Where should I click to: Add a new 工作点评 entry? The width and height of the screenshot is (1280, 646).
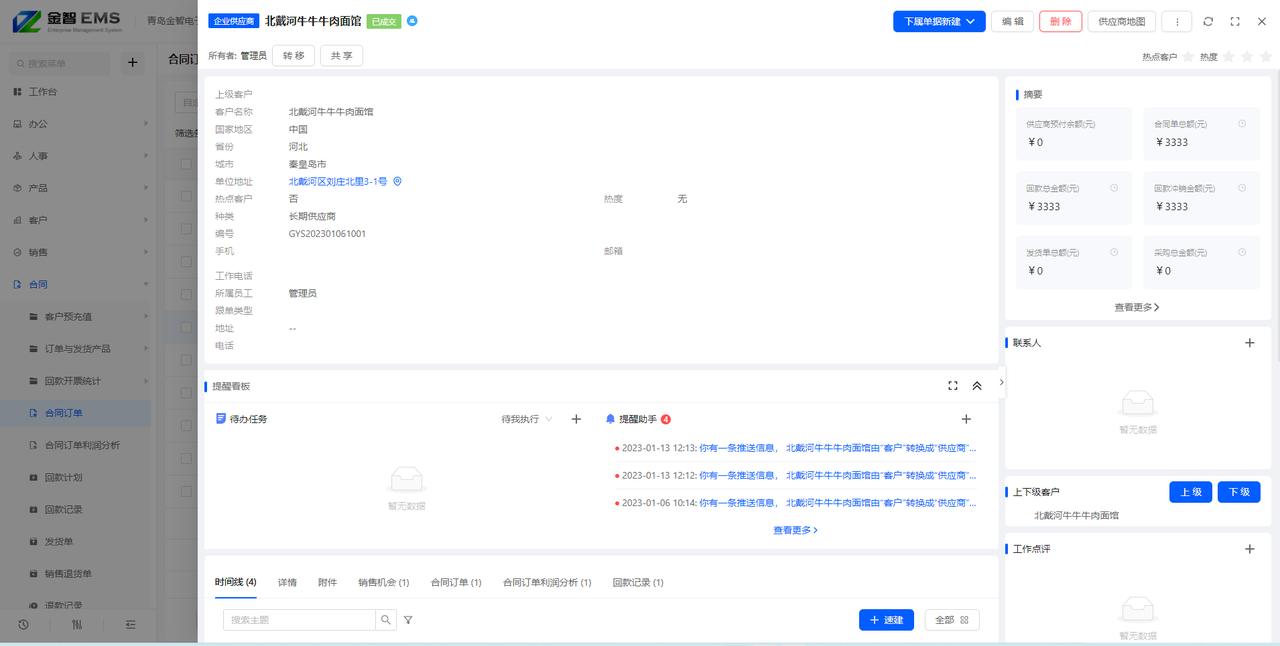tap(1249, 549)
